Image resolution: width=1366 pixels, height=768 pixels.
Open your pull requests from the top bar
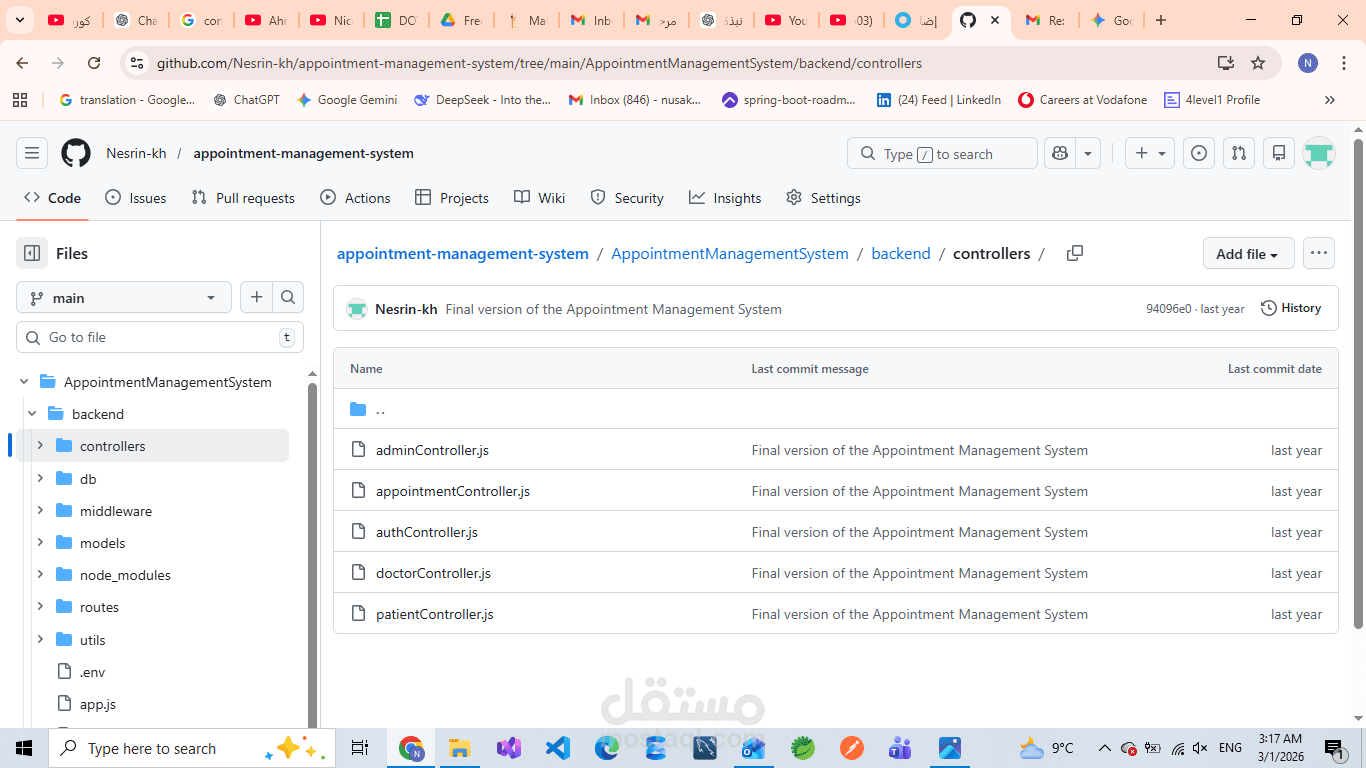tap(1239, 153)
